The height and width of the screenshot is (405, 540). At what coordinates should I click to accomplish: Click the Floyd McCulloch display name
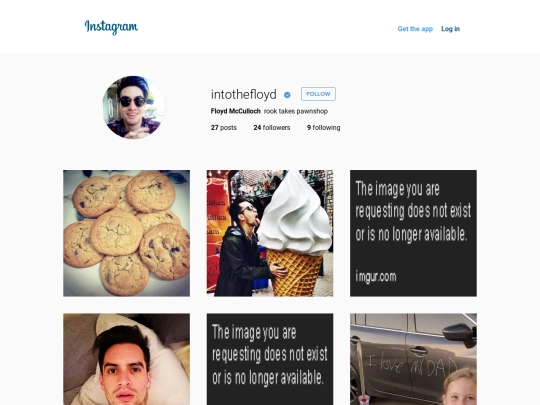point(236,111)
